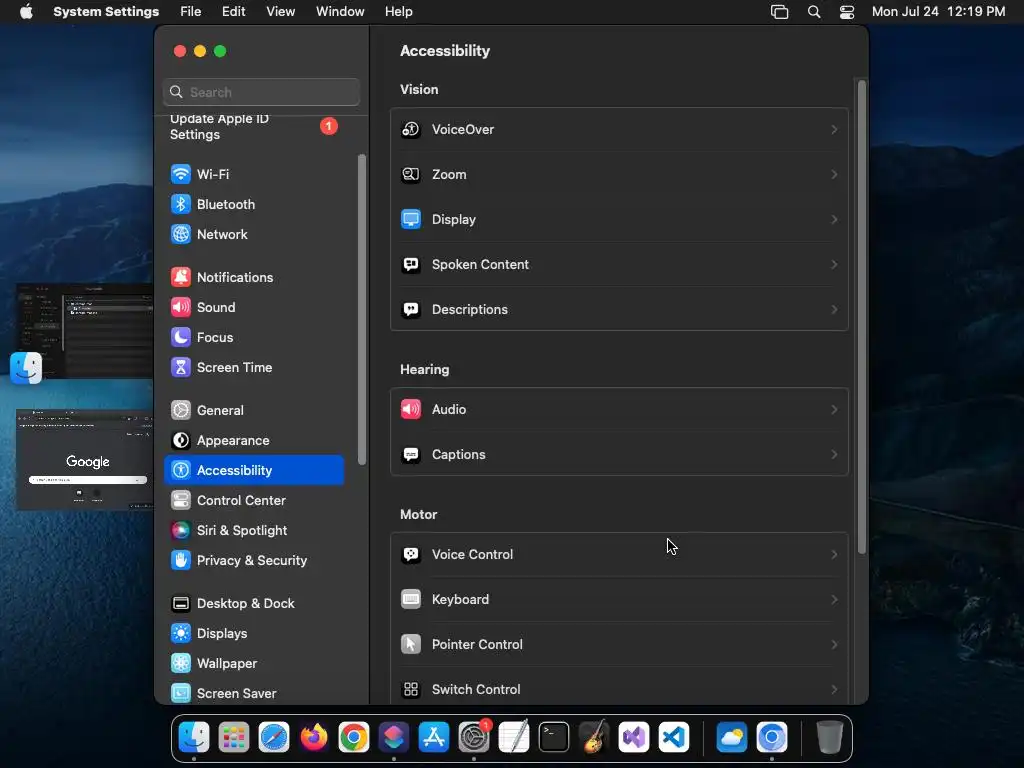Open Zoom settings via its chevron

(834, 174)
